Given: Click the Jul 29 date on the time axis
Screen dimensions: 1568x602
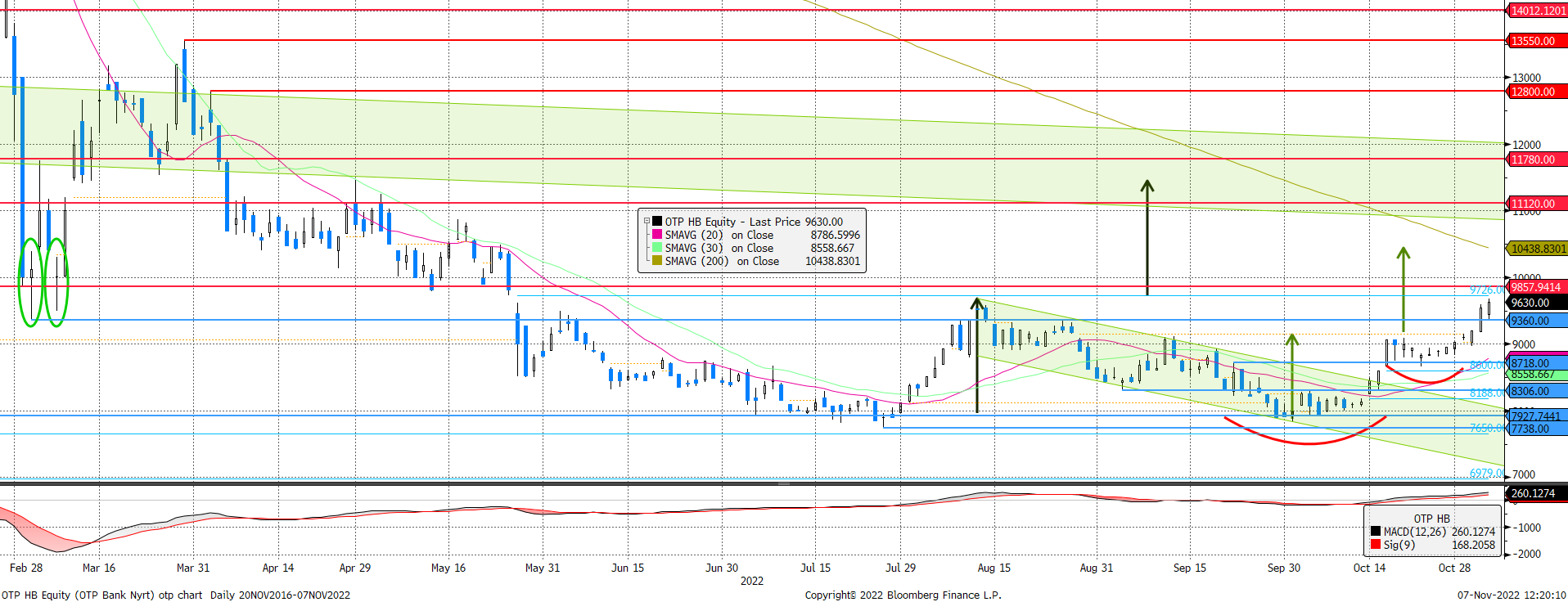Looking at the screenshot, I should click(900, 568).
